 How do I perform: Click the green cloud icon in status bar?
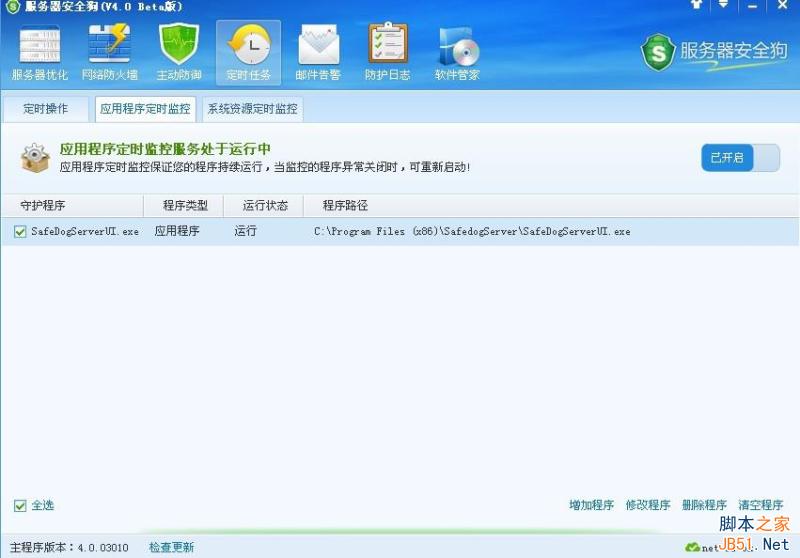[x=692, y=547]
